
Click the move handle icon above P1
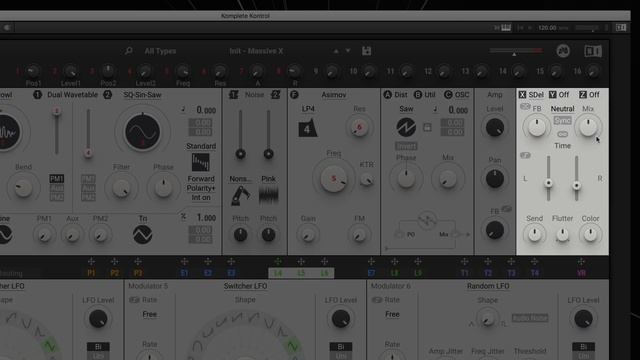91,261
